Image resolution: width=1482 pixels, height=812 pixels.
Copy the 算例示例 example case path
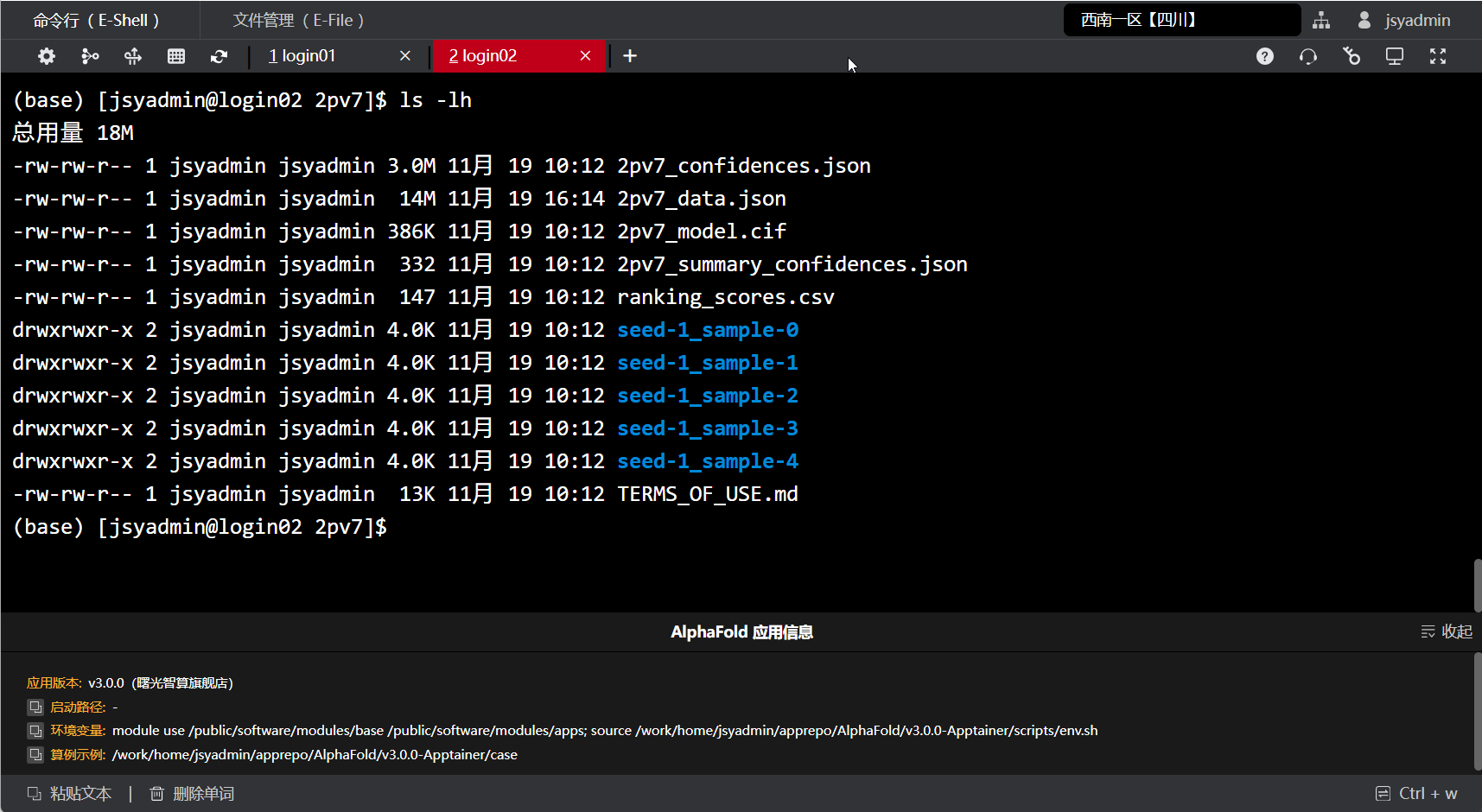(35, 755)
